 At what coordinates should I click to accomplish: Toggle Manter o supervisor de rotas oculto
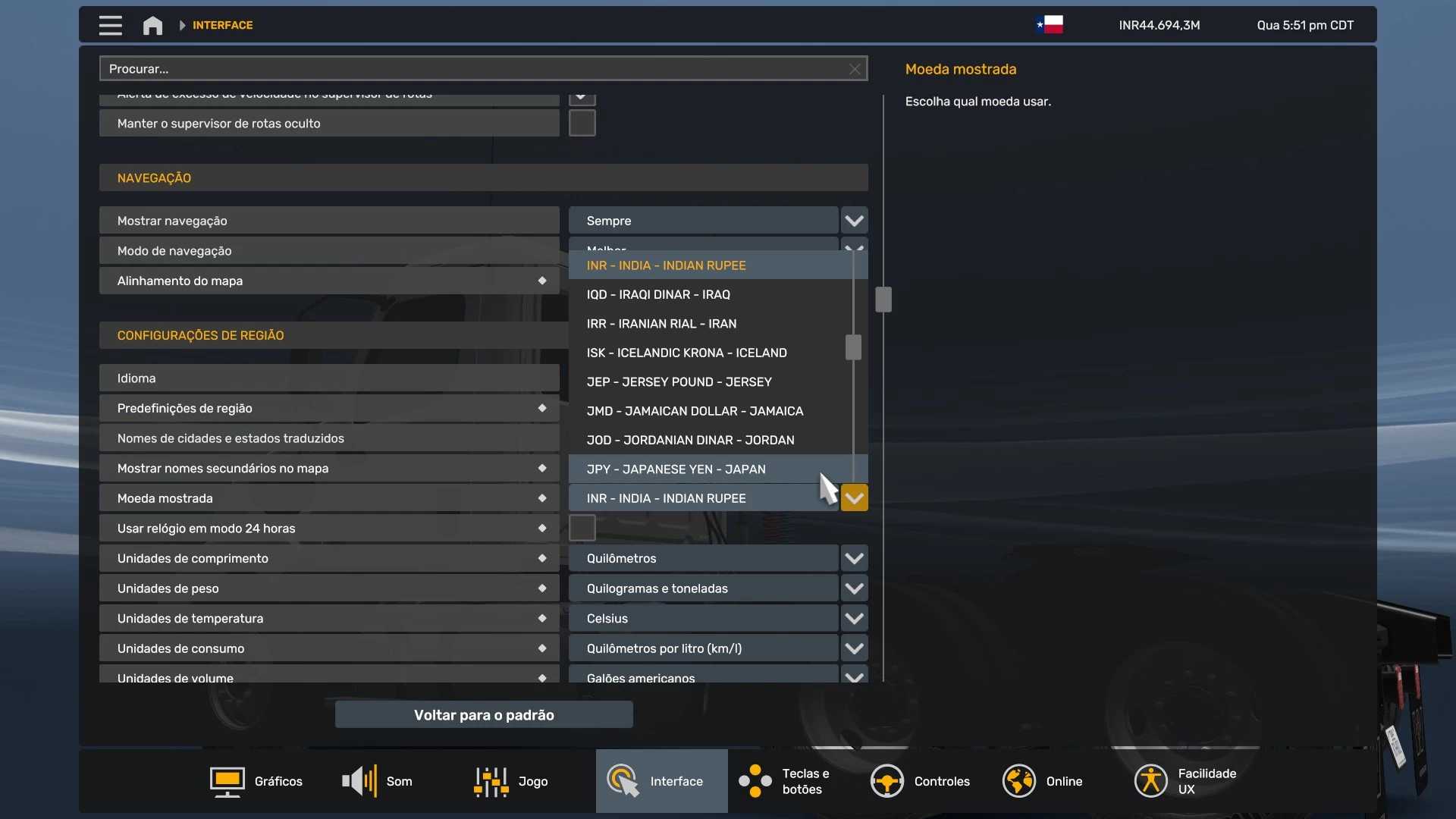point(582,123)
